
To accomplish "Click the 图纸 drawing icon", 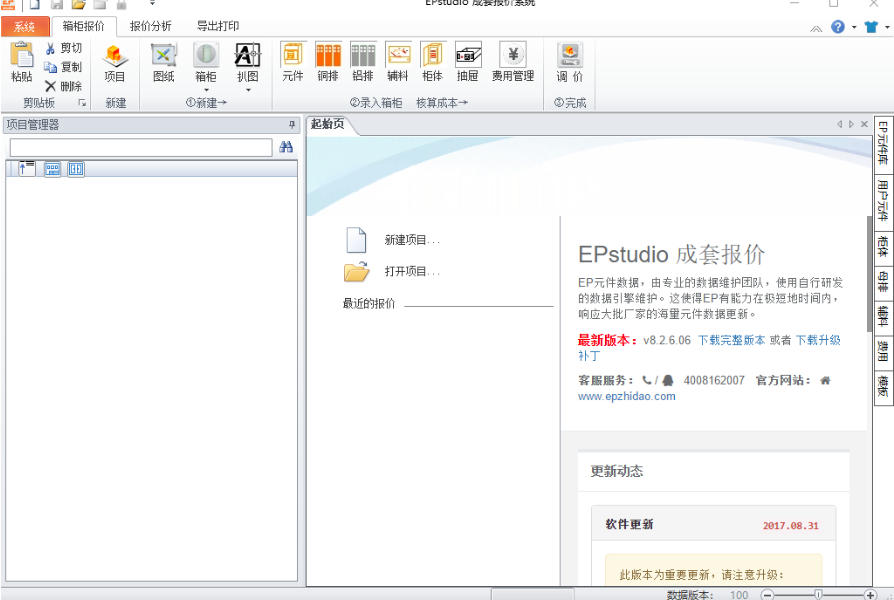I will [x=163, y=62].
